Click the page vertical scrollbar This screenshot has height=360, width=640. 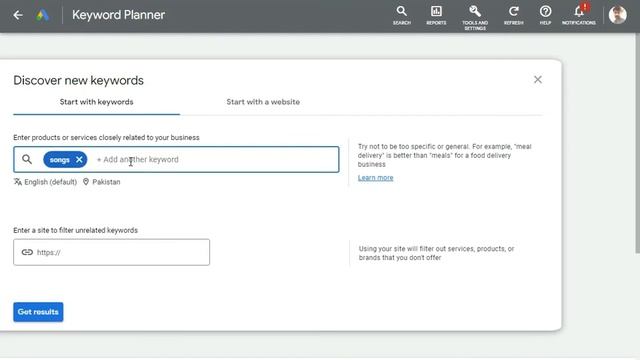pyautogui.click(x=637, y=143)
